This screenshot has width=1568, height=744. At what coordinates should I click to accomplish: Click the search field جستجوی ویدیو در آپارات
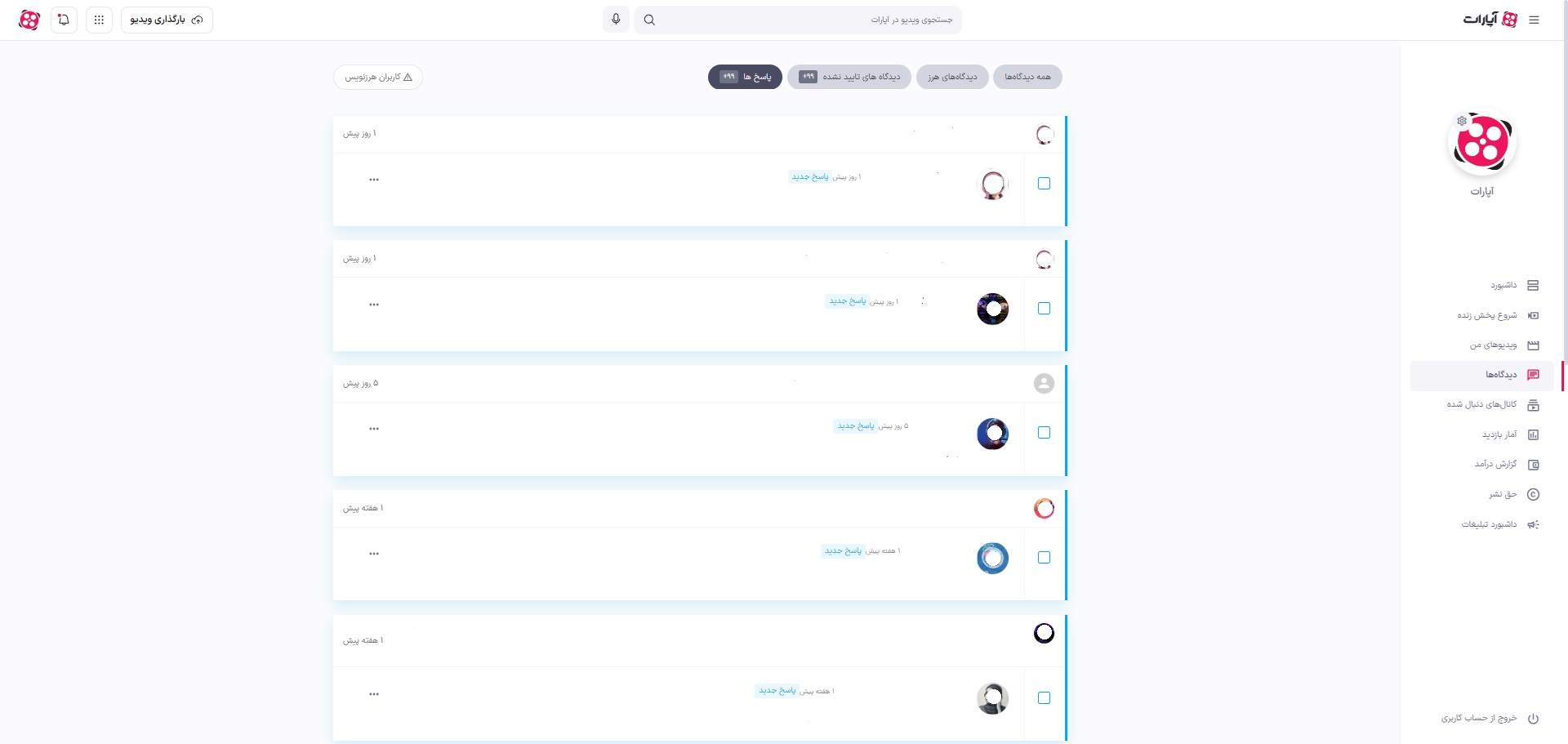pos(808,20)
